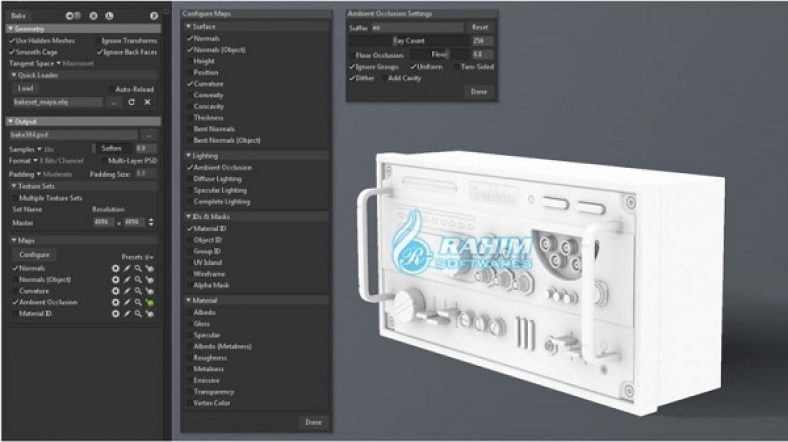The image size is (788, 442).
Task: Click magnifier icon in Ambient Occlusion row
Action: tap(138, 302)
